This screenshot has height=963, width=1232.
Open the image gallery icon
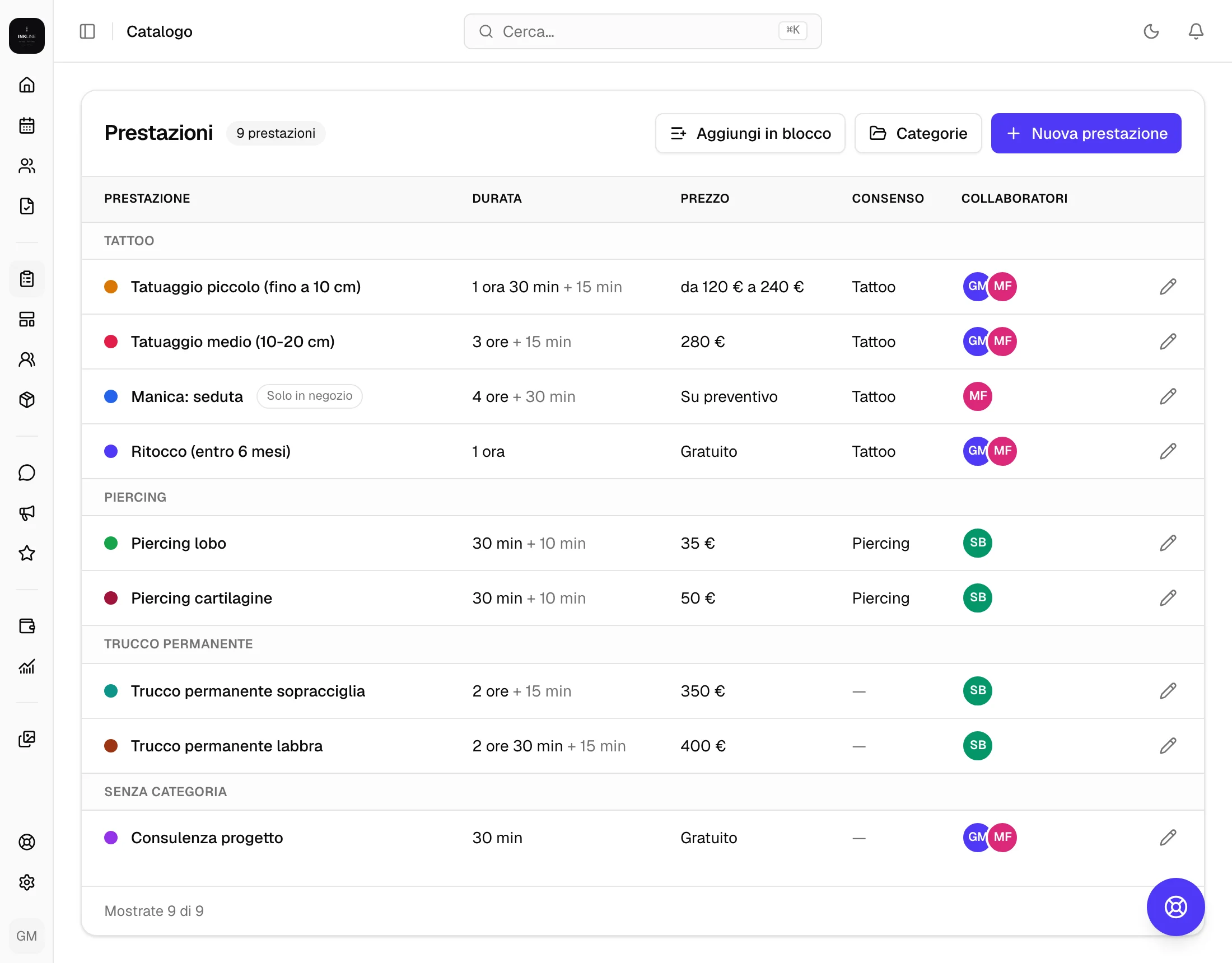coord(26,739)
